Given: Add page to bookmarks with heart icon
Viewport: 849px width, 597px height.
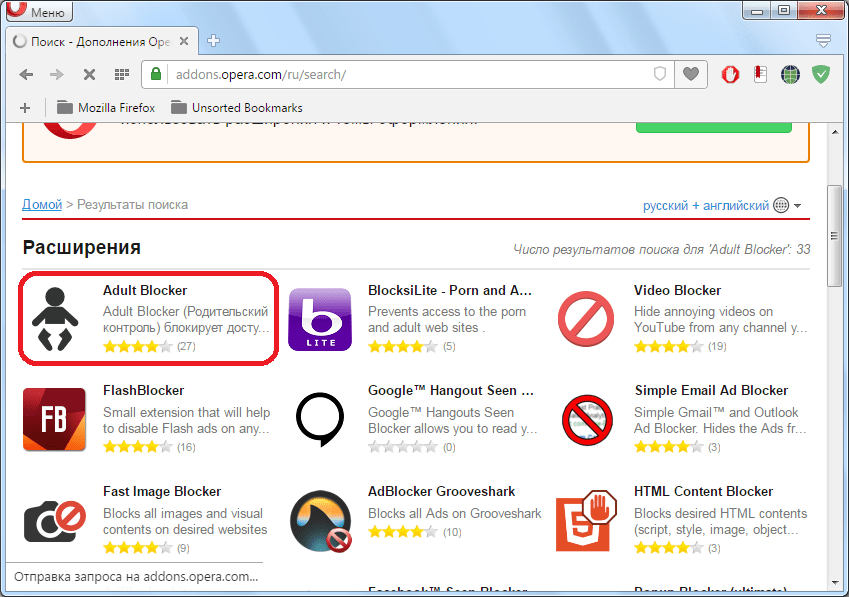Looking at the screenshot, I should (x=690, y=74).
